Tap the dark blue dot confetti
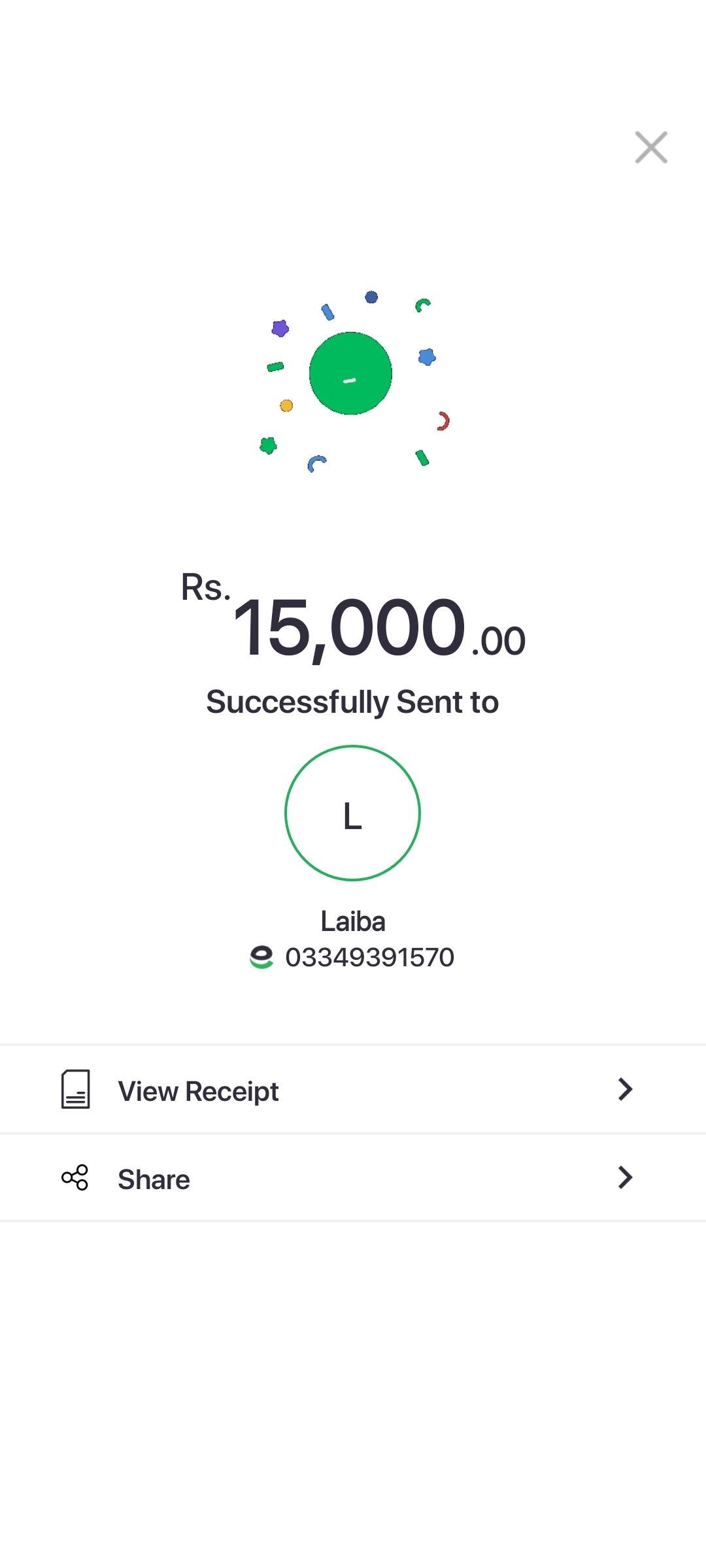This screenshot has height=1568, width=706. pos(371,297)
